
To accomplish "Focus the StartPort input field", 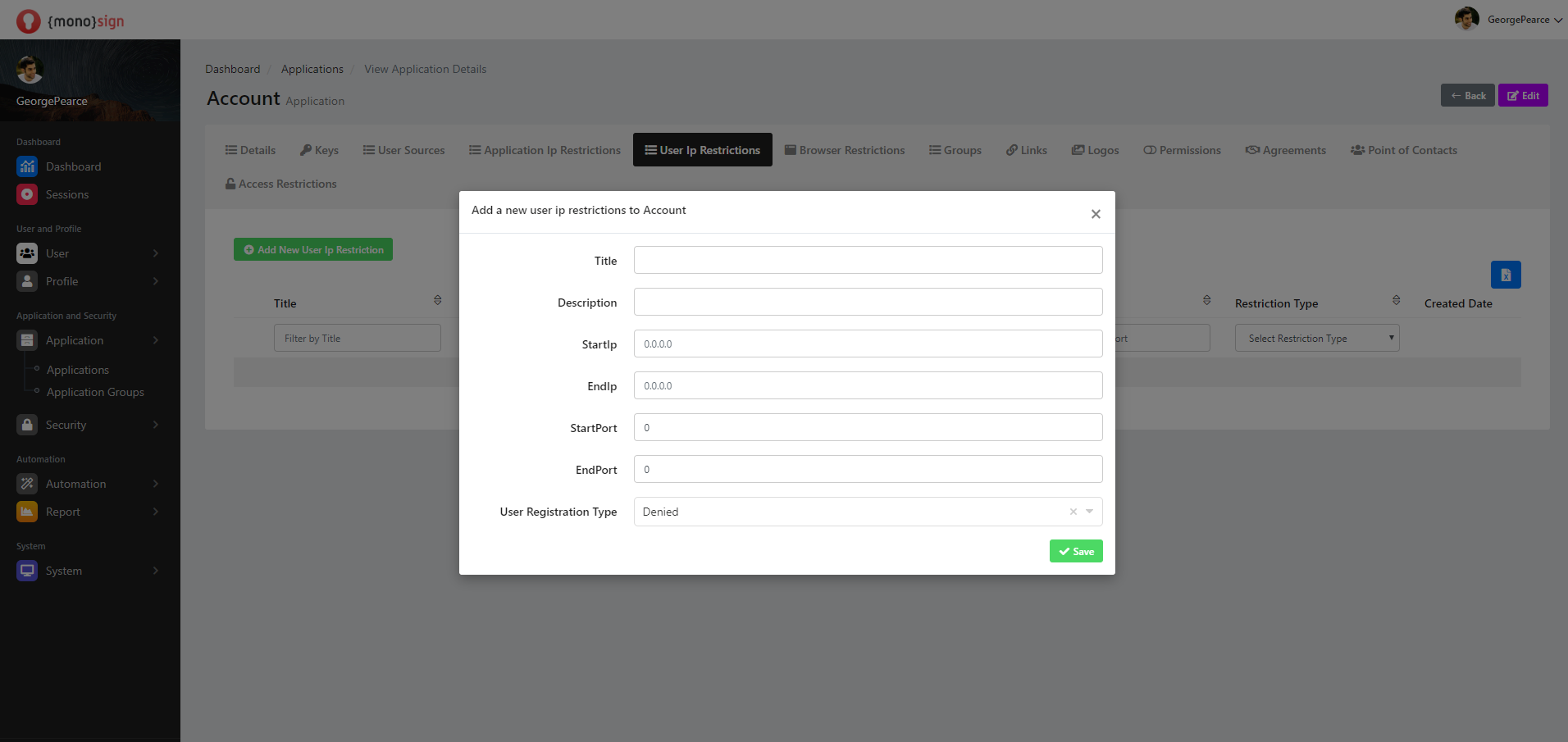I will [x=868, y=427].
